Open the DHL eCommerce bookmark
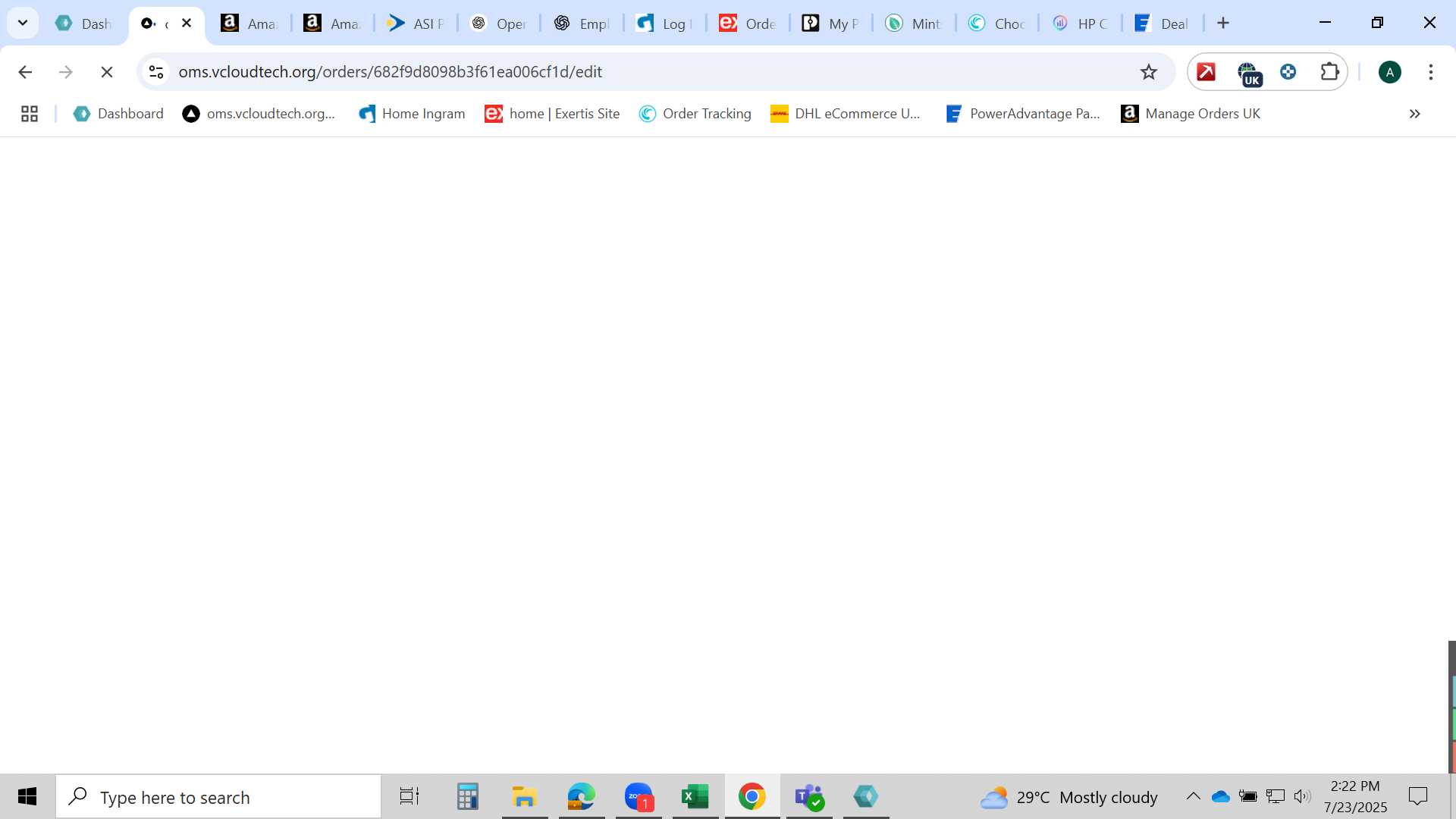Screen dimensions: 1456x819 [846, 114]
